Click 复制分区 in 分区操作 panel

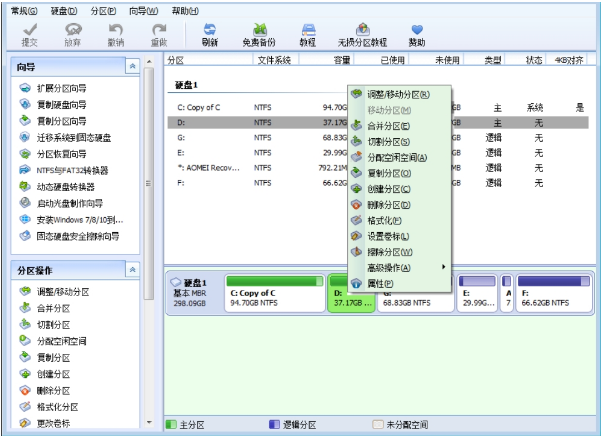pyautogui.click(x=45, y=358)
